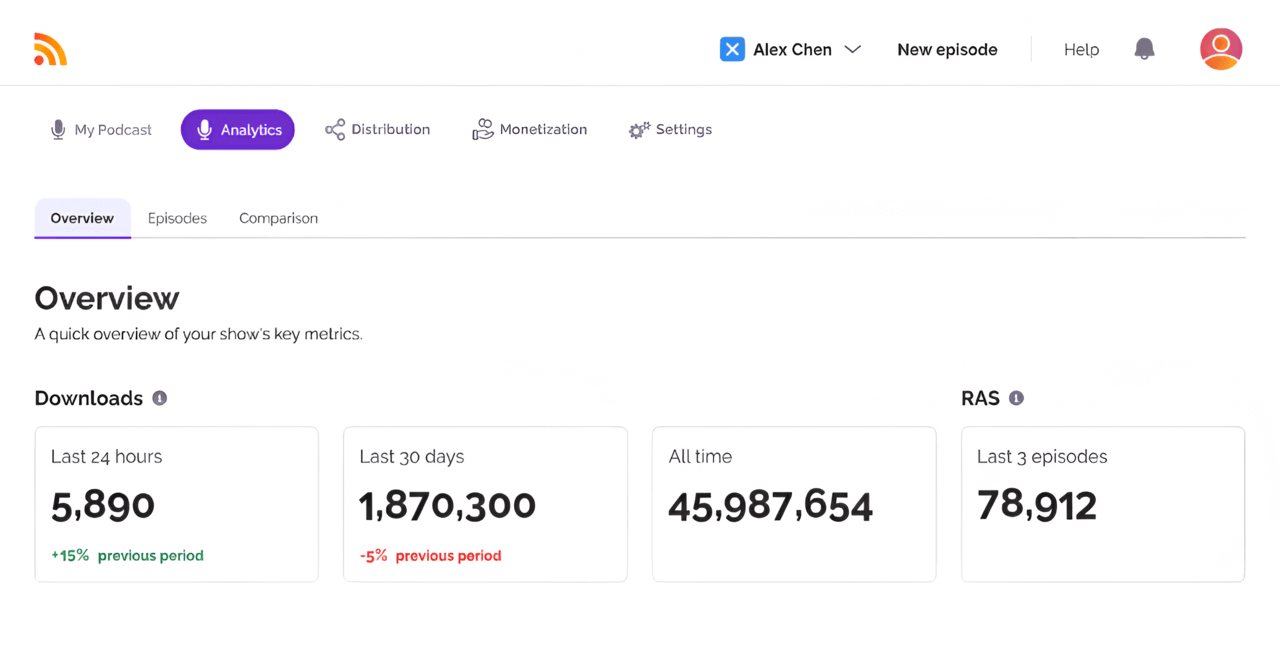Open notifications via the bell icon
Viewport: 1280px width, 650px height.
1144,49
